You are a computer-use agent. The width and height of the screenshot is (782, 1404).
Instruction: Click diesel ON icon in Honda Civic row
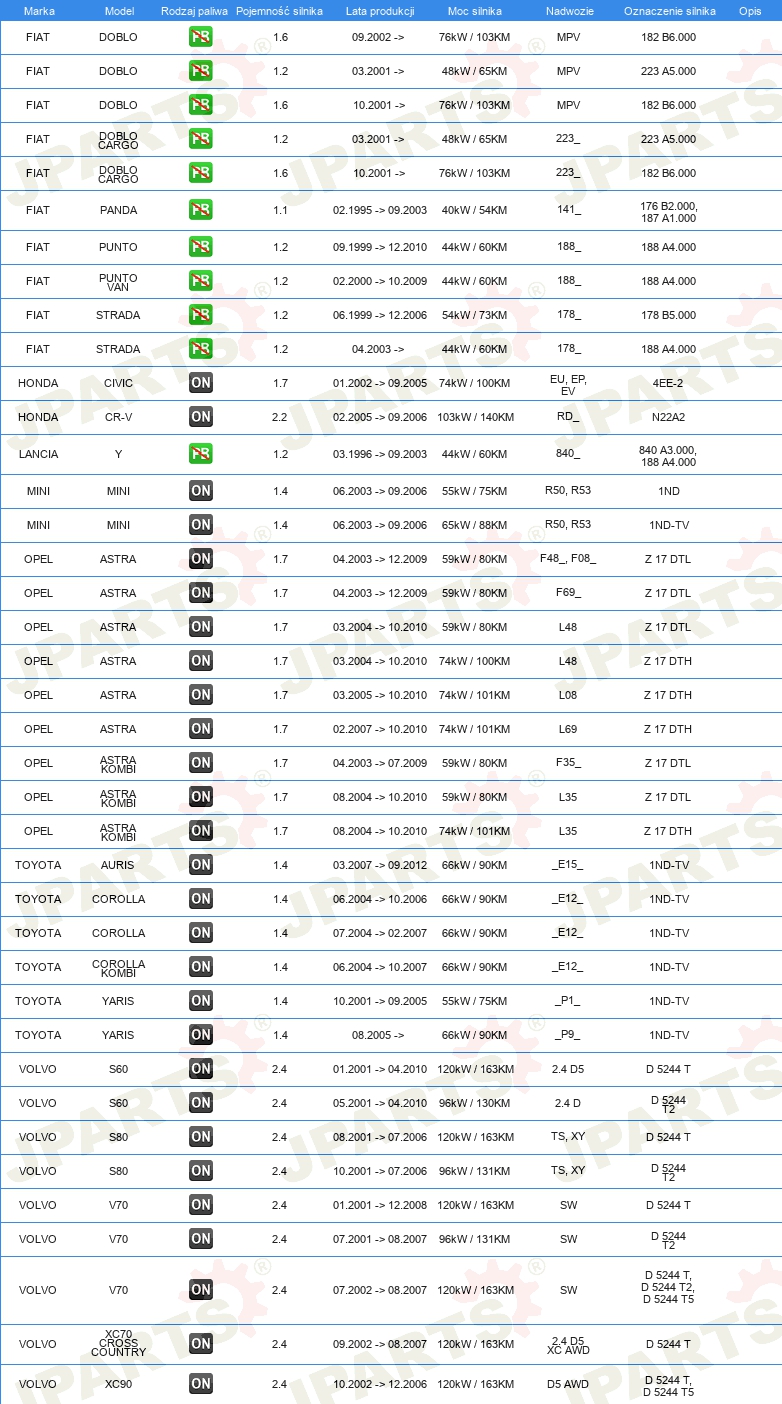[201, 383]
